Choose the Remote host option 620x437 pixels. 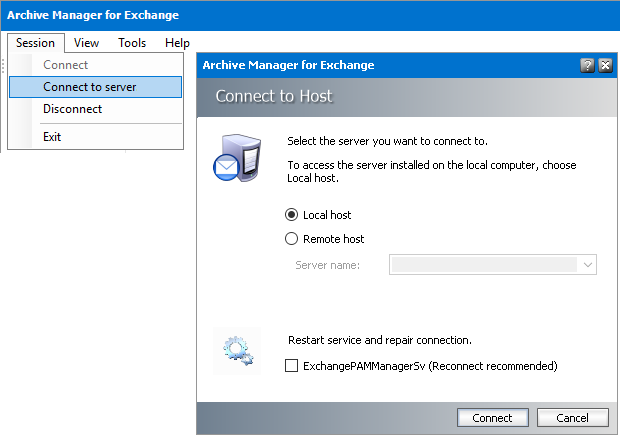[292, 239]
